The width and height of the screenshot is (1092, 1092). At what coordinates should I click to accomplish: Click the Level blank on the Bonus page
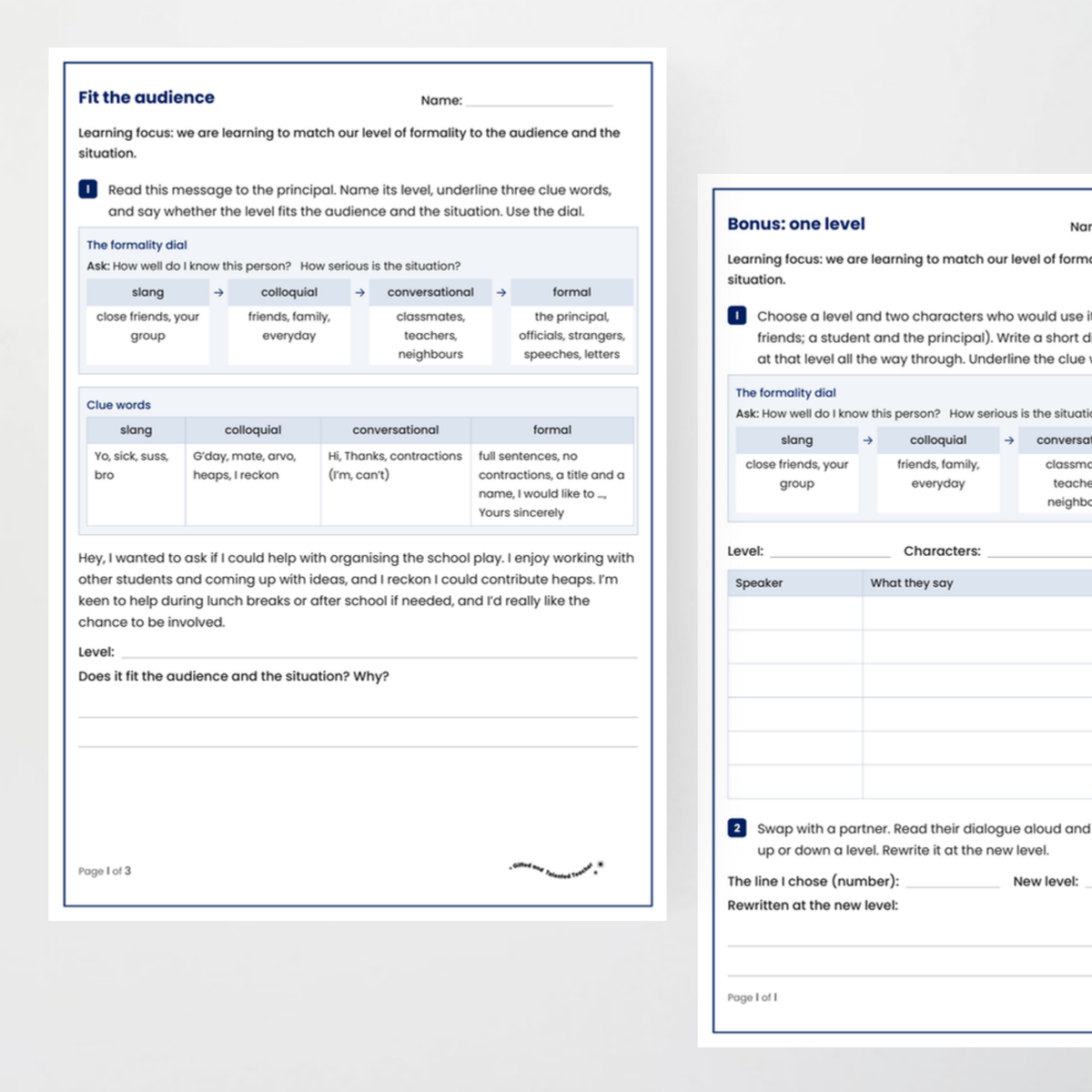[830, 551]
